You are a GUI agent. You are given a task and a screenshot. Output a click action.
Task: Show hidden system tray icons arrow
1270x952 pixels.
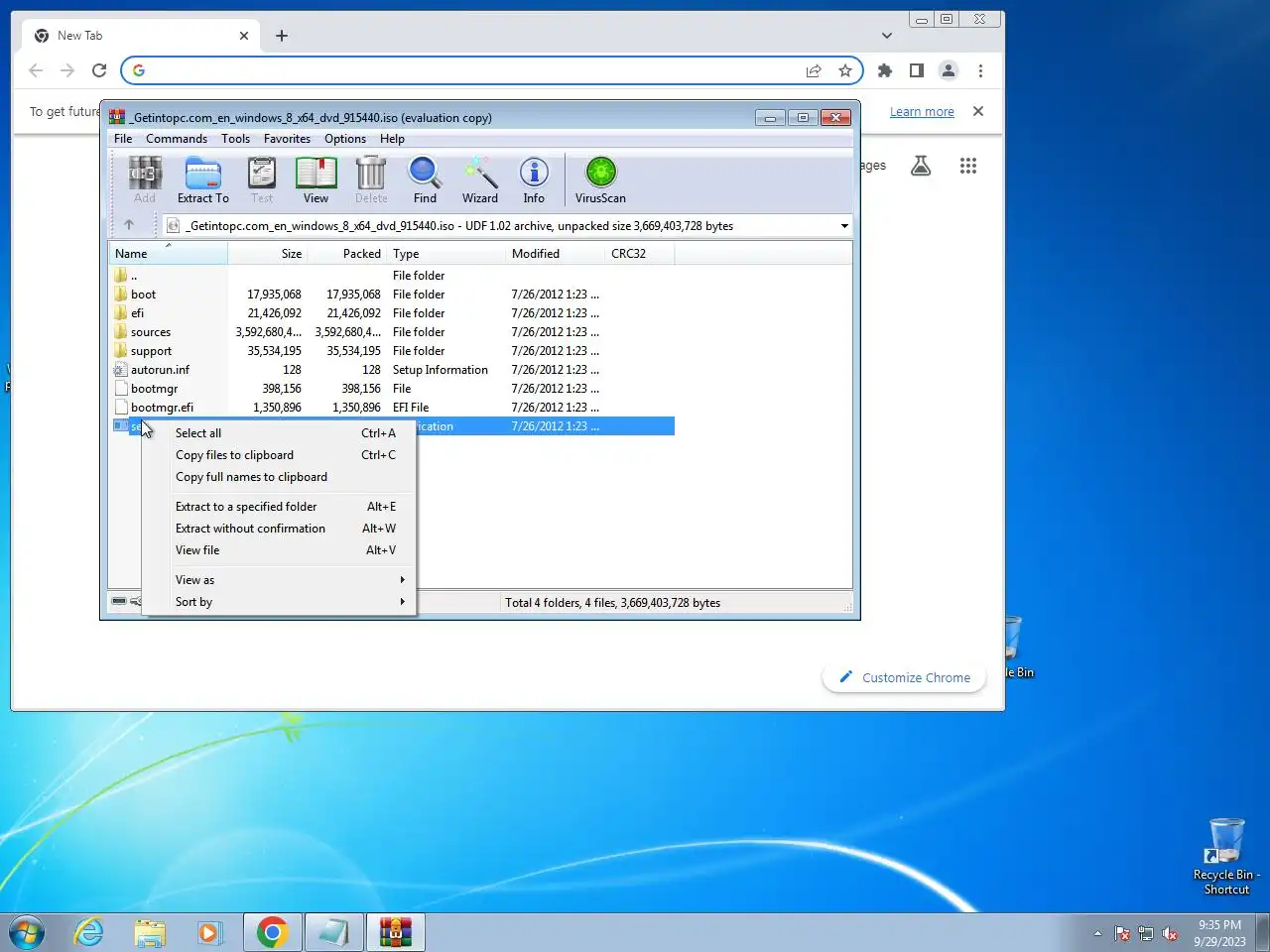pos(1097,933)
